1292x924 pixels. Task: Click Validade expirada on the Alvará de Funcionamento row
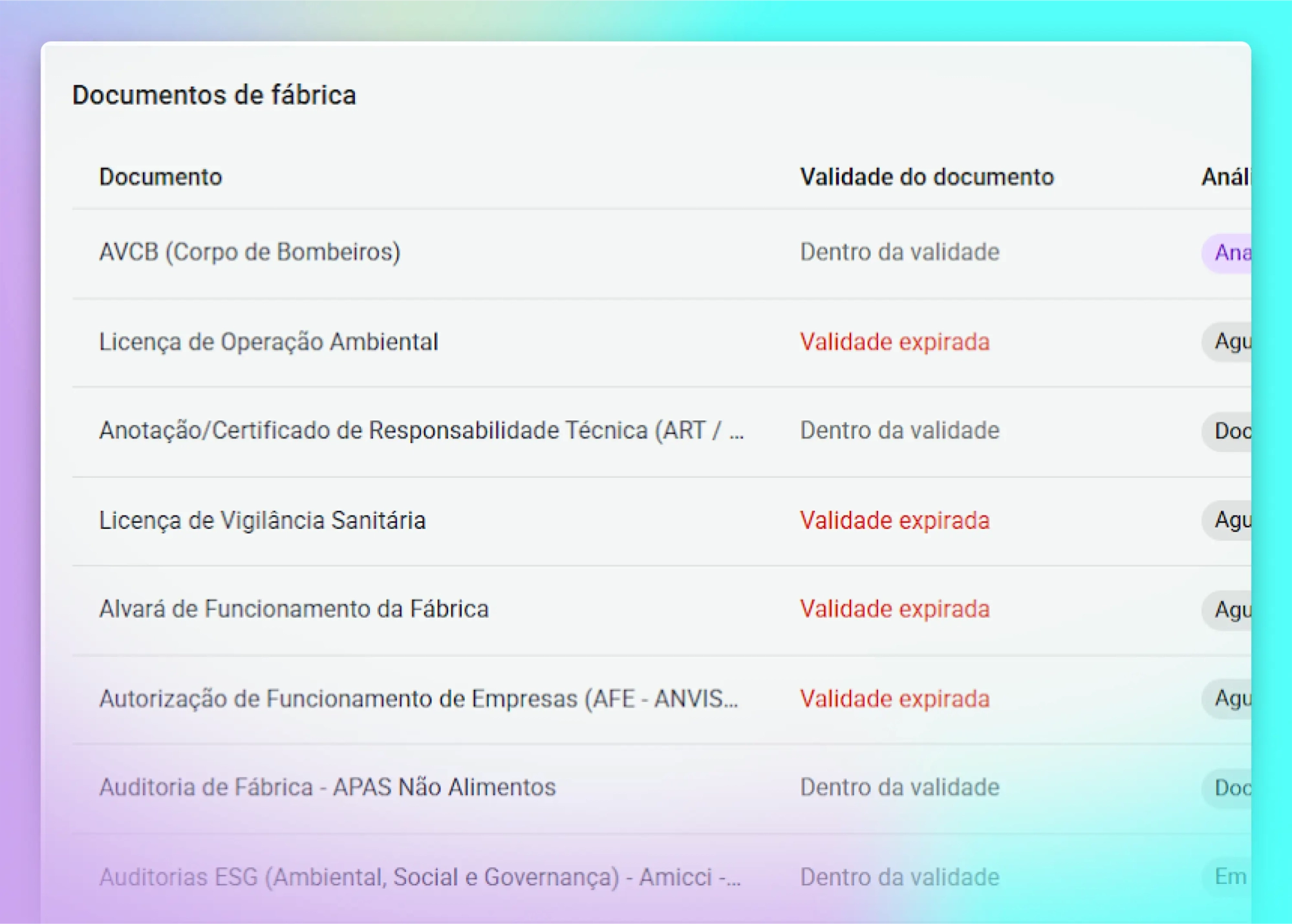[x=894, y=609]
